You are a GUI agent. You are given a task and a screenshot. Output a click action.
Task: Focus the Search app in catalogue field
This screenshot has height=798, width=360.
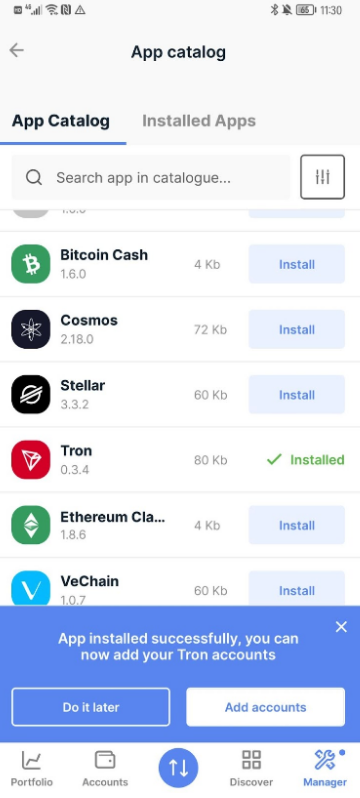tap(151, 177)
